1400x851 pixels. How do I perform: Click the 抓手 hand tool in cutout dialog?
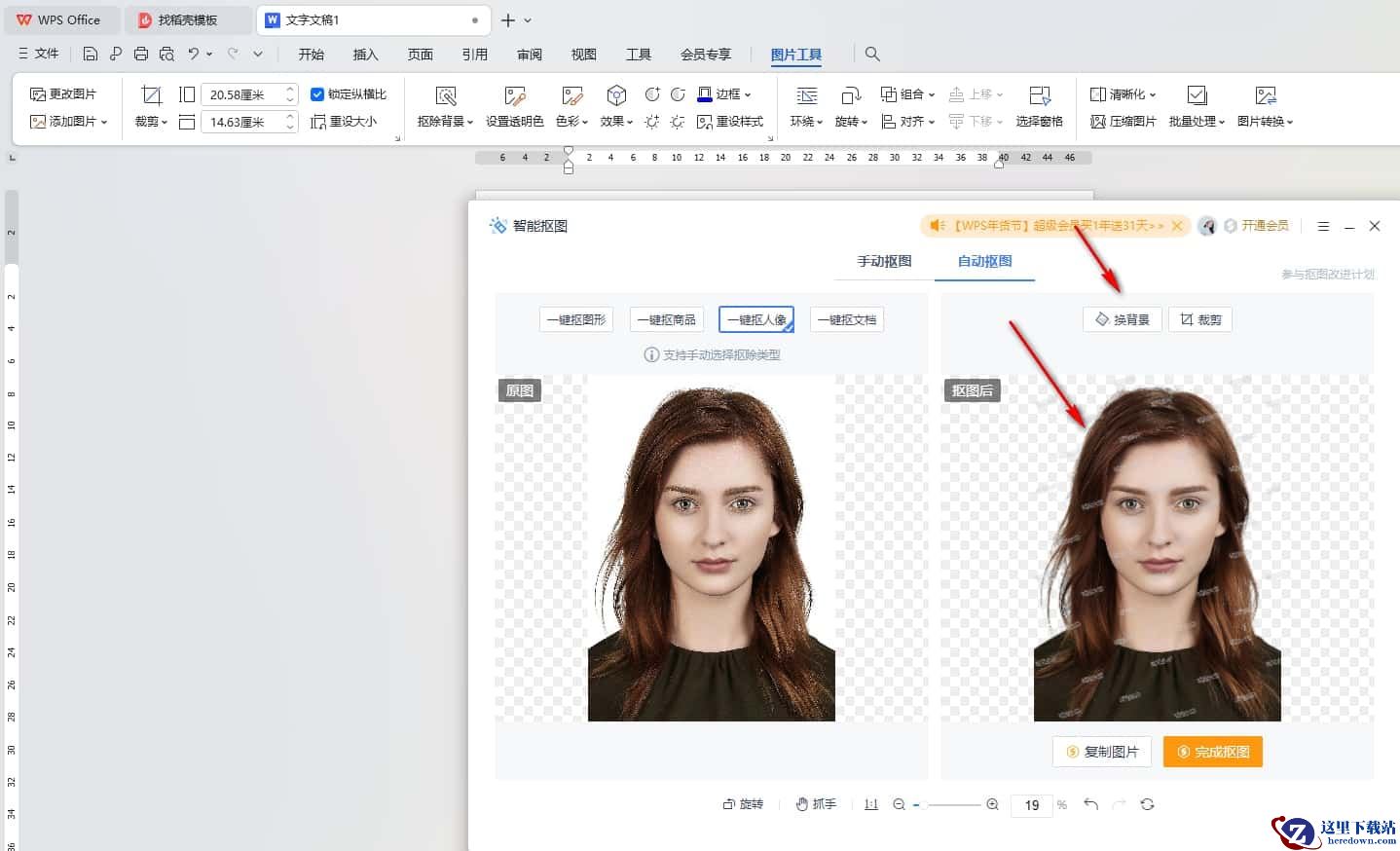pyautogui.click(x=816, y=804)
